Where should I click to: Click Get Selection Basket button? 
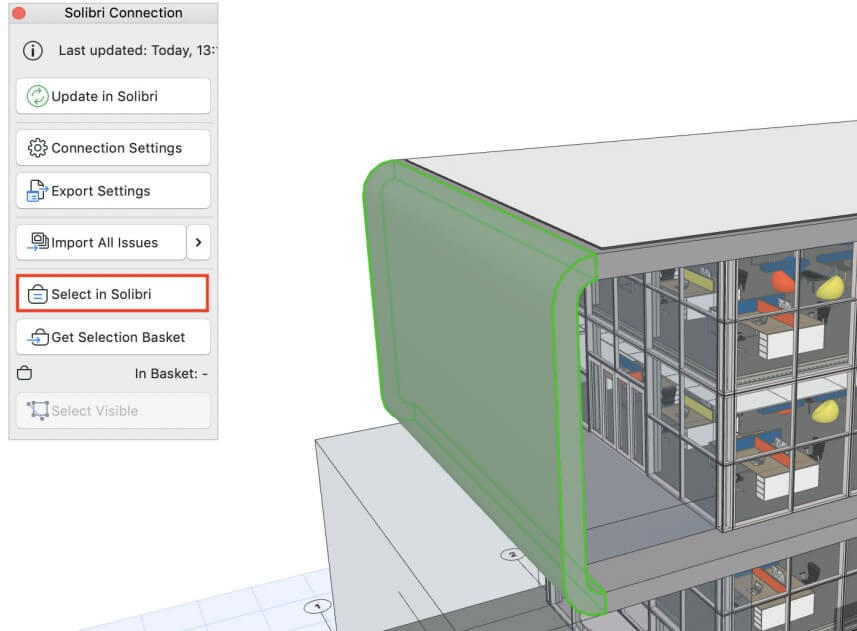click(113, 337)
